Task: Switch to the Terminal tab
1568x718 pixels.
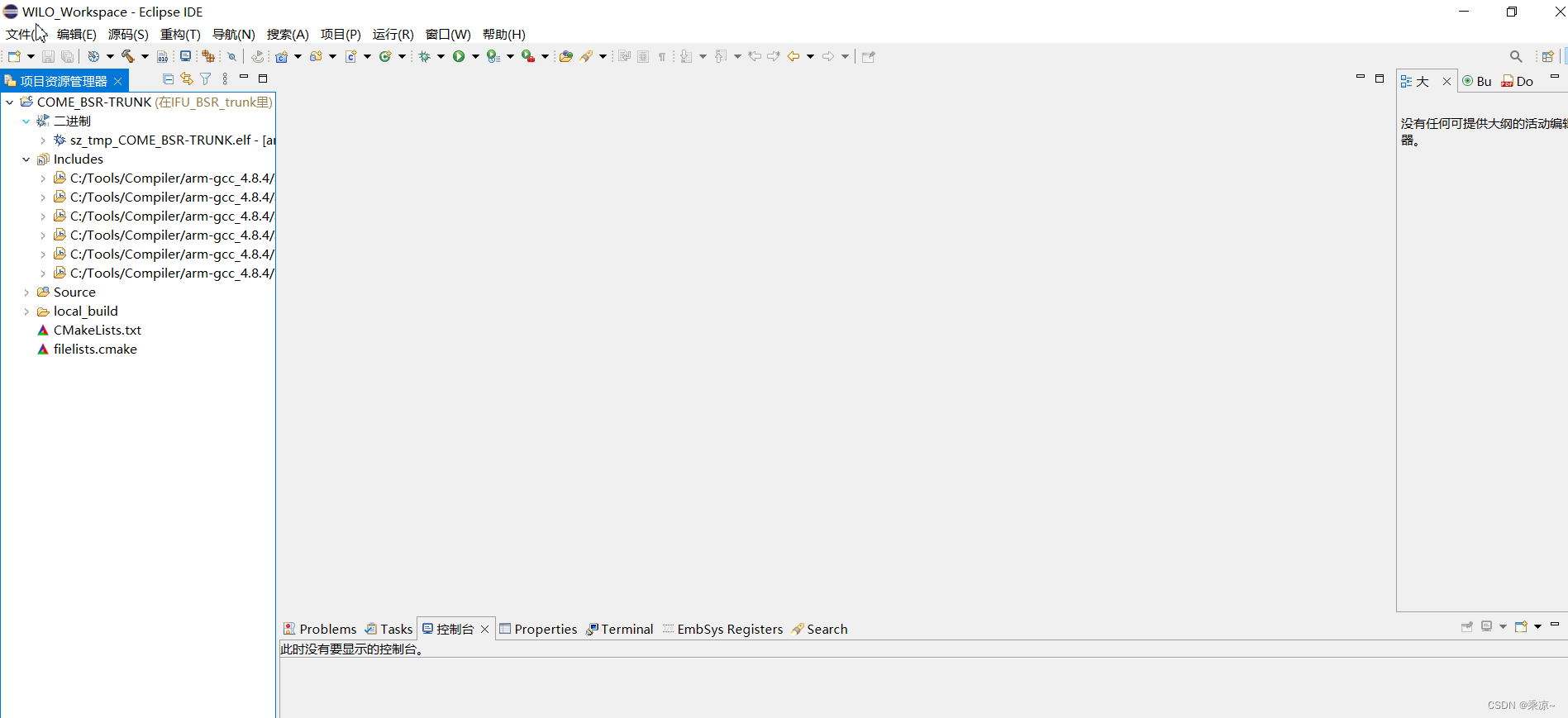Action: coord(620,629)
